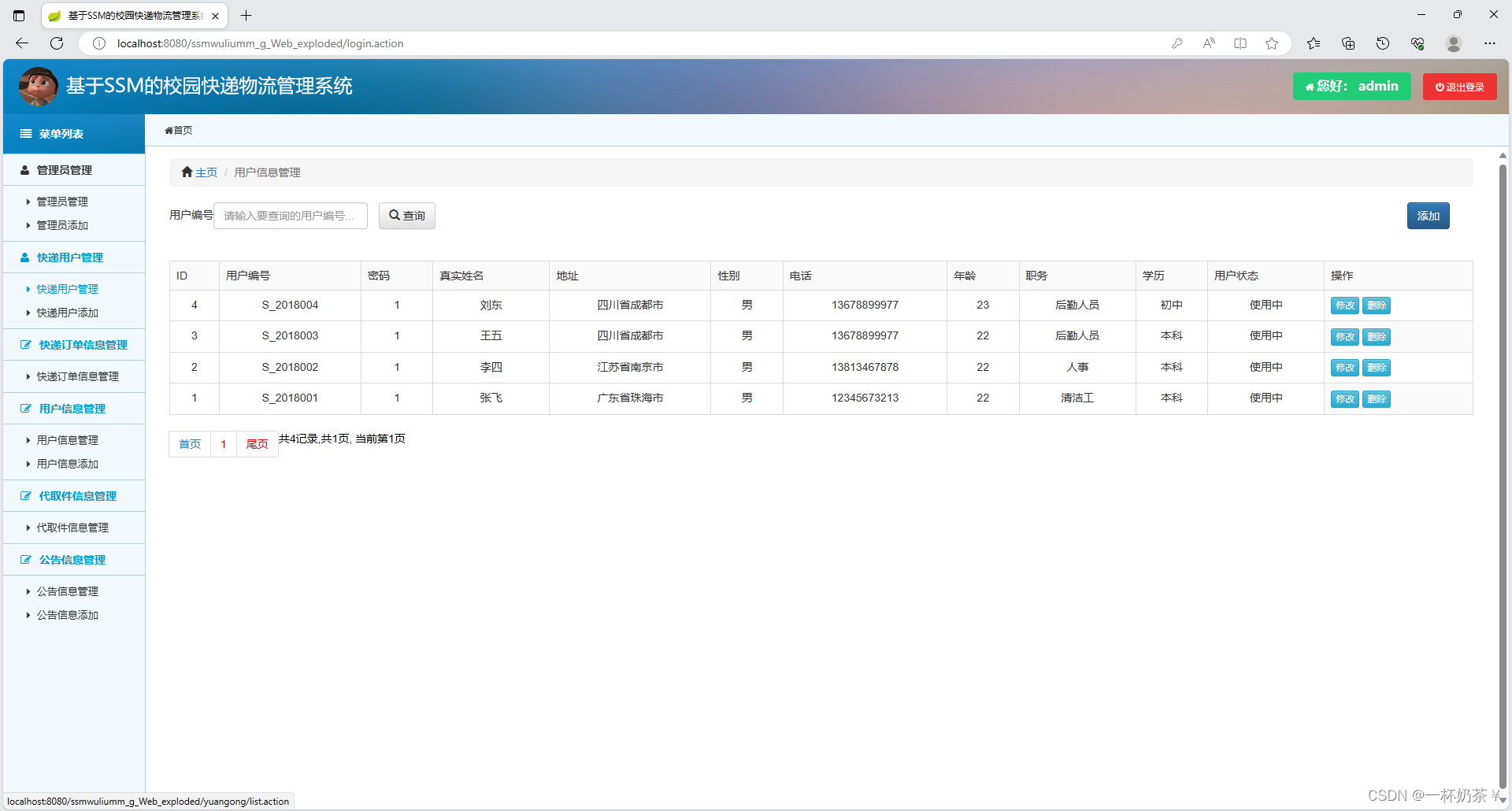The image size is (1512, 811).
Task: Go to 首页 pagination link
Action: (x=190, y=444)
